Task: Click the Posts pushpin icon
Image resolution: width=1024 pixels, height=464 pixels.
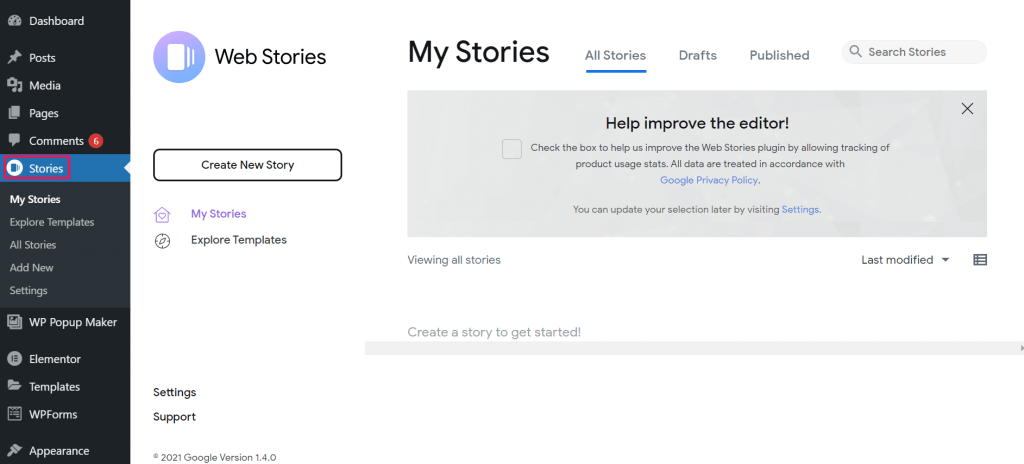Action: [14, 58]
